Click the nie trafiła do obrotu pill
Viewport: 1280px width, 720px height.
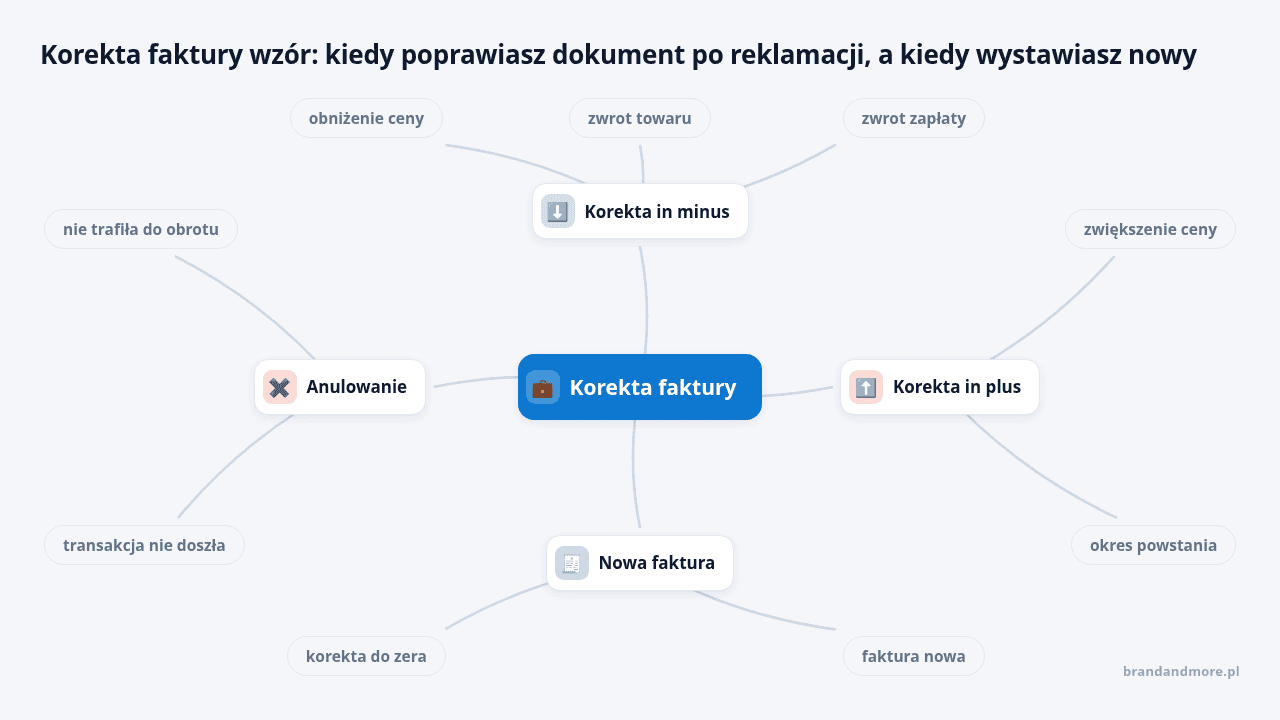pos(141,229)
